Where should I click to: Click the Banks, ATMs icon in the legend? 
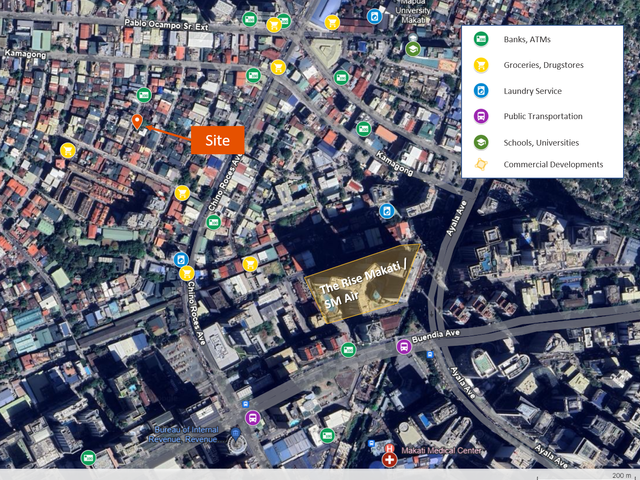481,39
